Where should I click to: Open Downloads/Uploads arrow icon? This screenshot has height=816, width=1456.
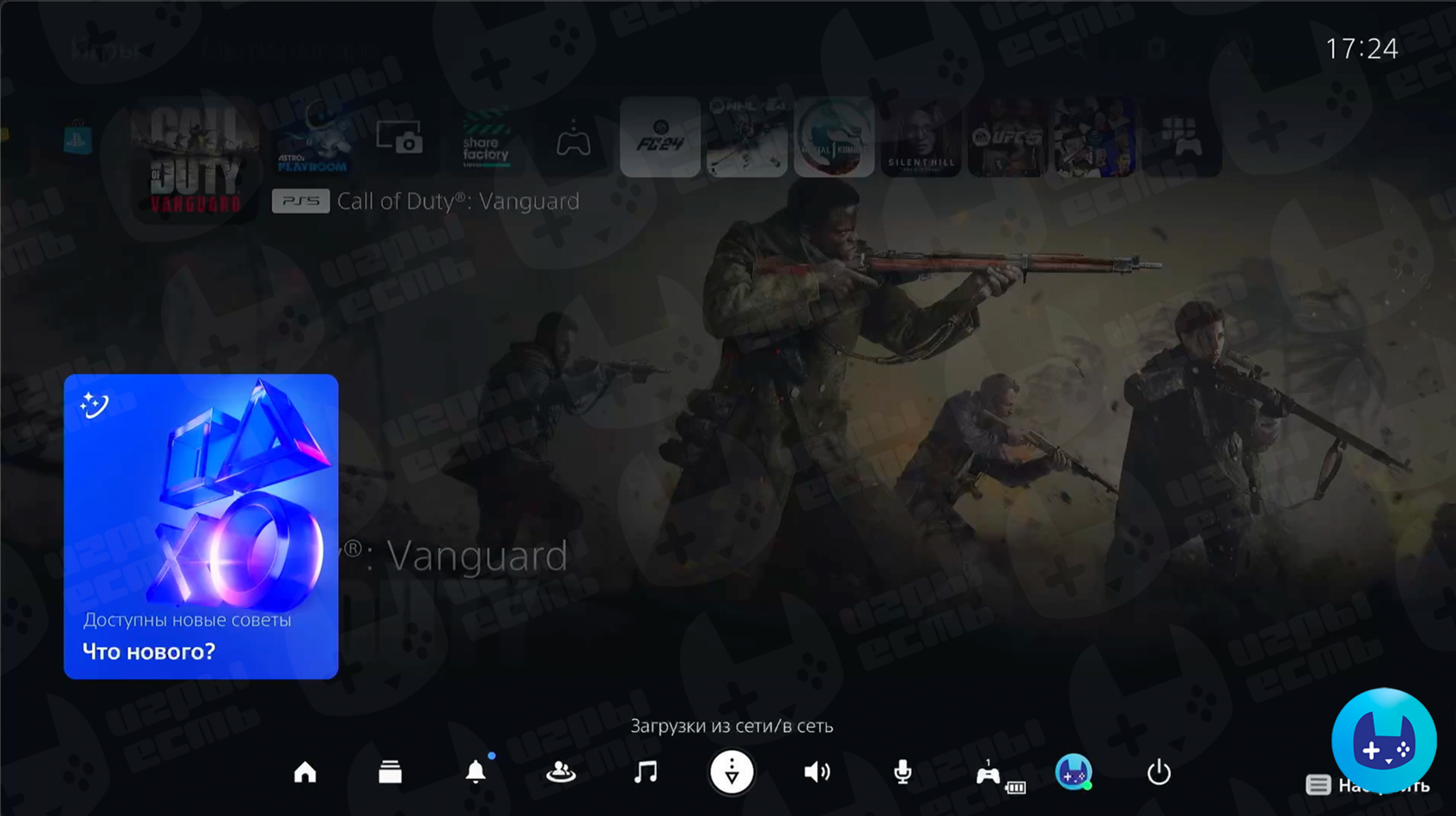(x=731, y=772)
